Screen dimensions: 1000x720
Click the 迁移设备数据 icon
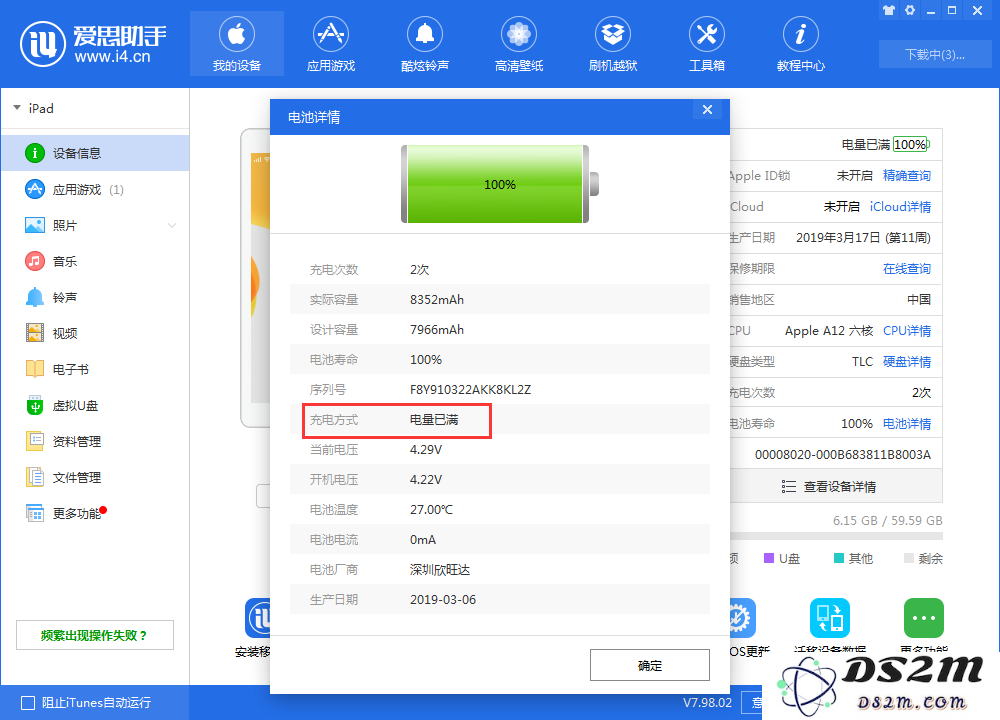(x=830, y=618)
